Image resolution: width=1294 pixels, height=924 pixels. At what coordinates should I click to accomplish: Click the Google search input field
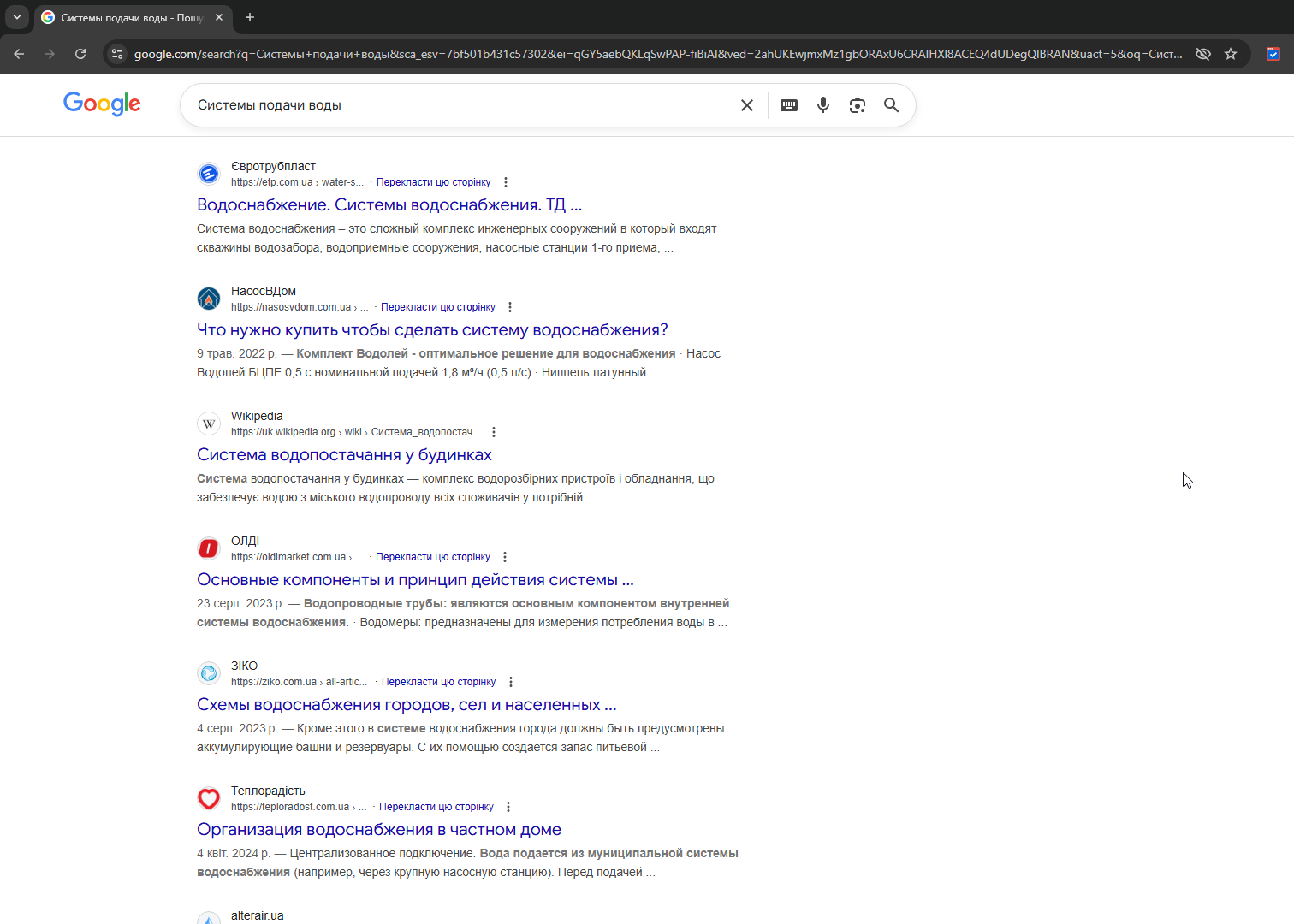[x=462, y=105]
